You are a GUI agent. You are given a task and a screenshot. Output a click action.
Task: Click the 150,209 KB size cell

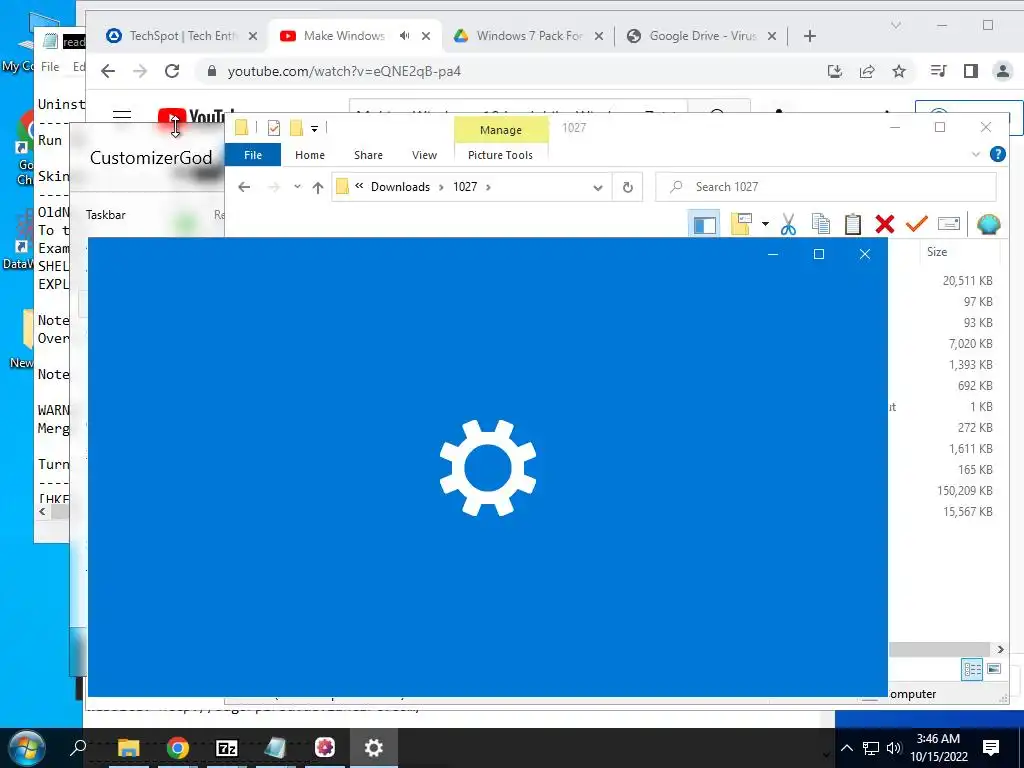click(x=965, y=490)
